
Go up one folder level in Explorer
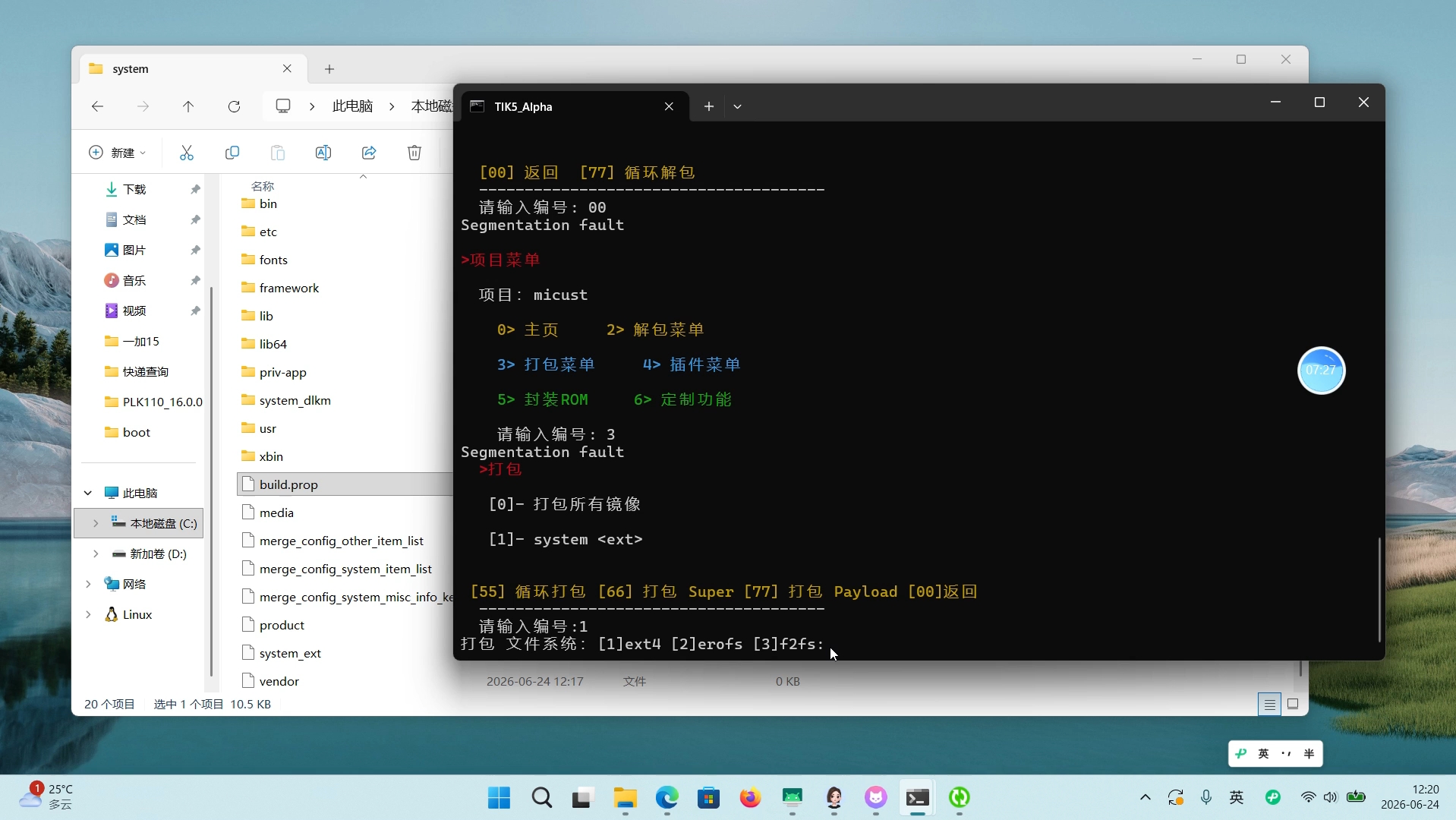click(x=188, y=106)
